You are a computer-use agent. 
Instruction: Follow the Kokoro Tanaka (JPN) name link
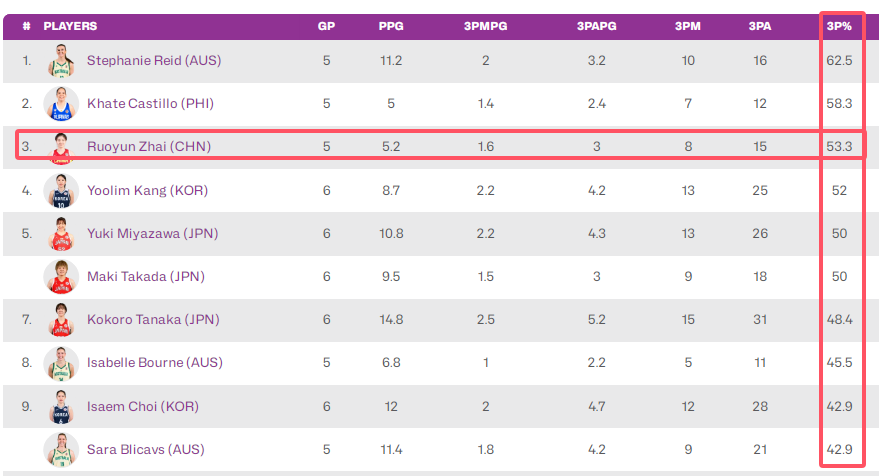point(153,320)
